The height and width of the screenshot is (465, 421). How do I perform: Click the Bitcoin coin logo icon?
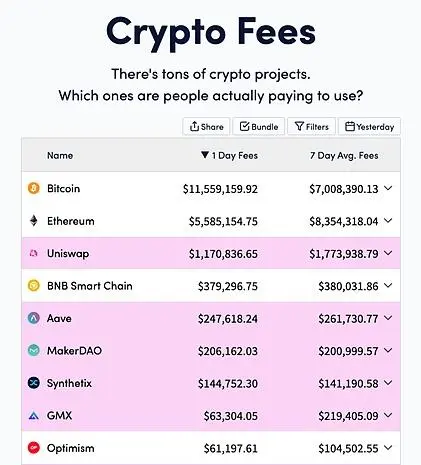click(33, 188)
